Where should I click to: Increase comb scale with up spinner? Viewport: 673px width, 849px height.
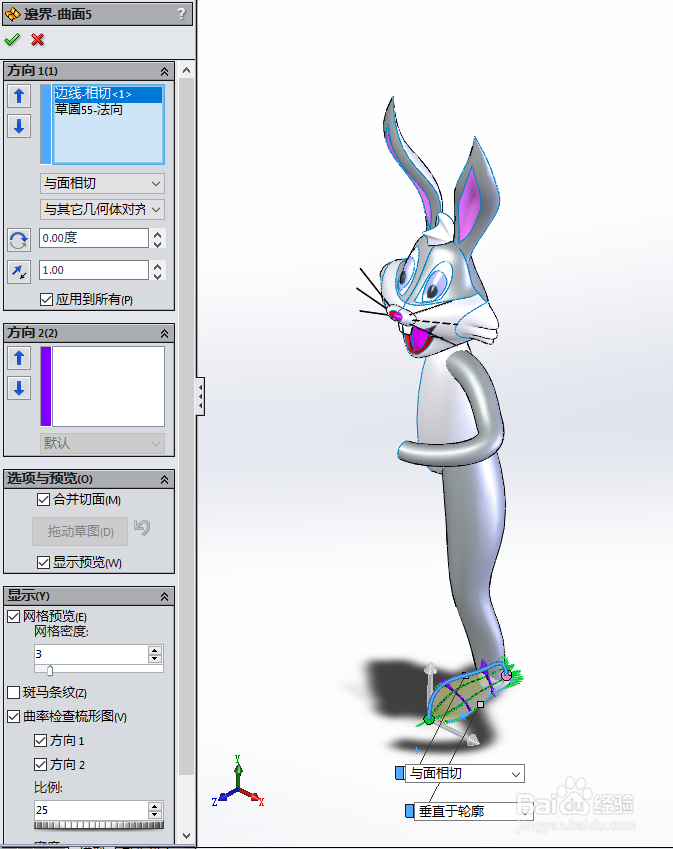click(155, 806)
